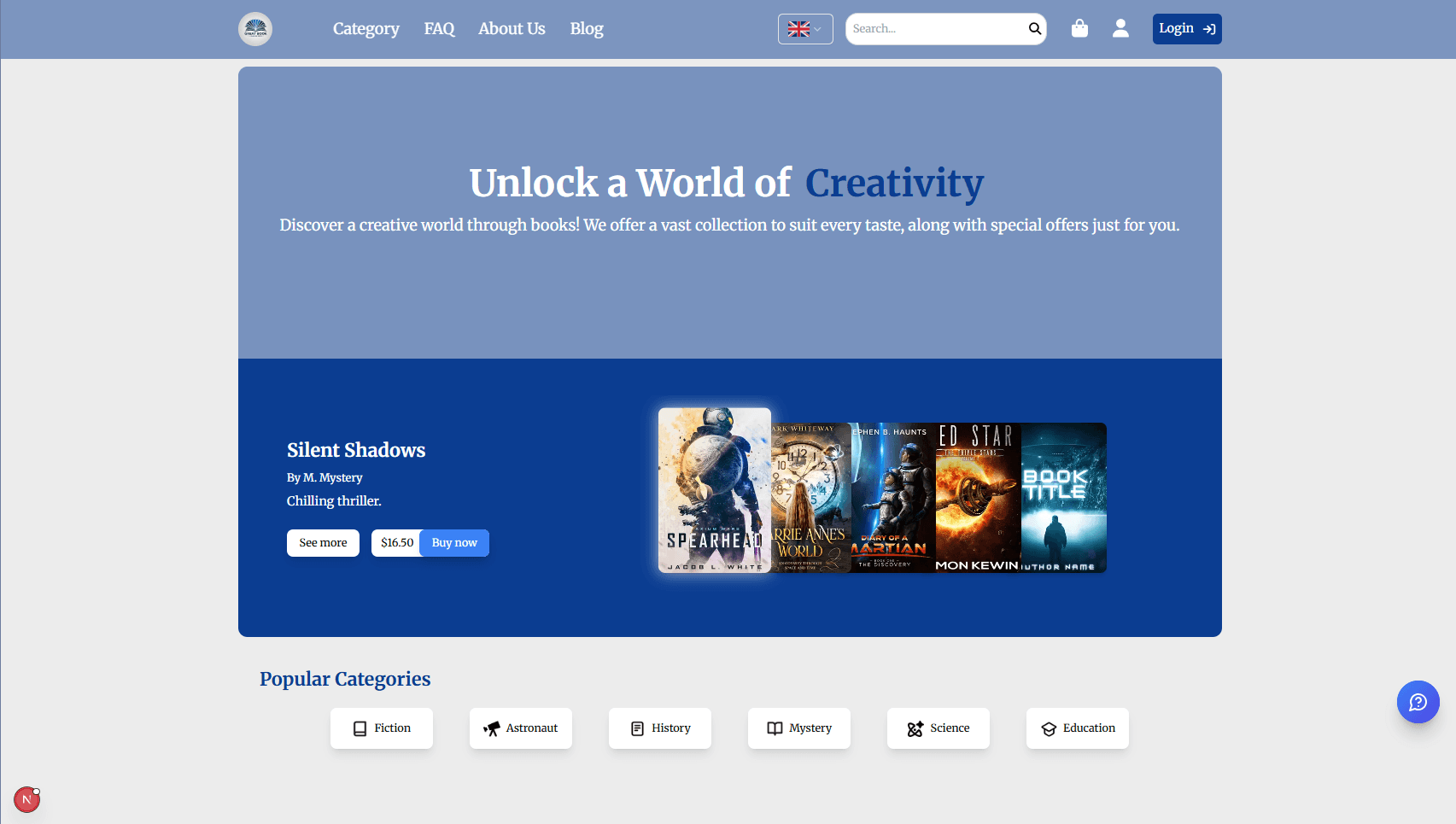Click the red notification badge bottom left

click(26, 799)
